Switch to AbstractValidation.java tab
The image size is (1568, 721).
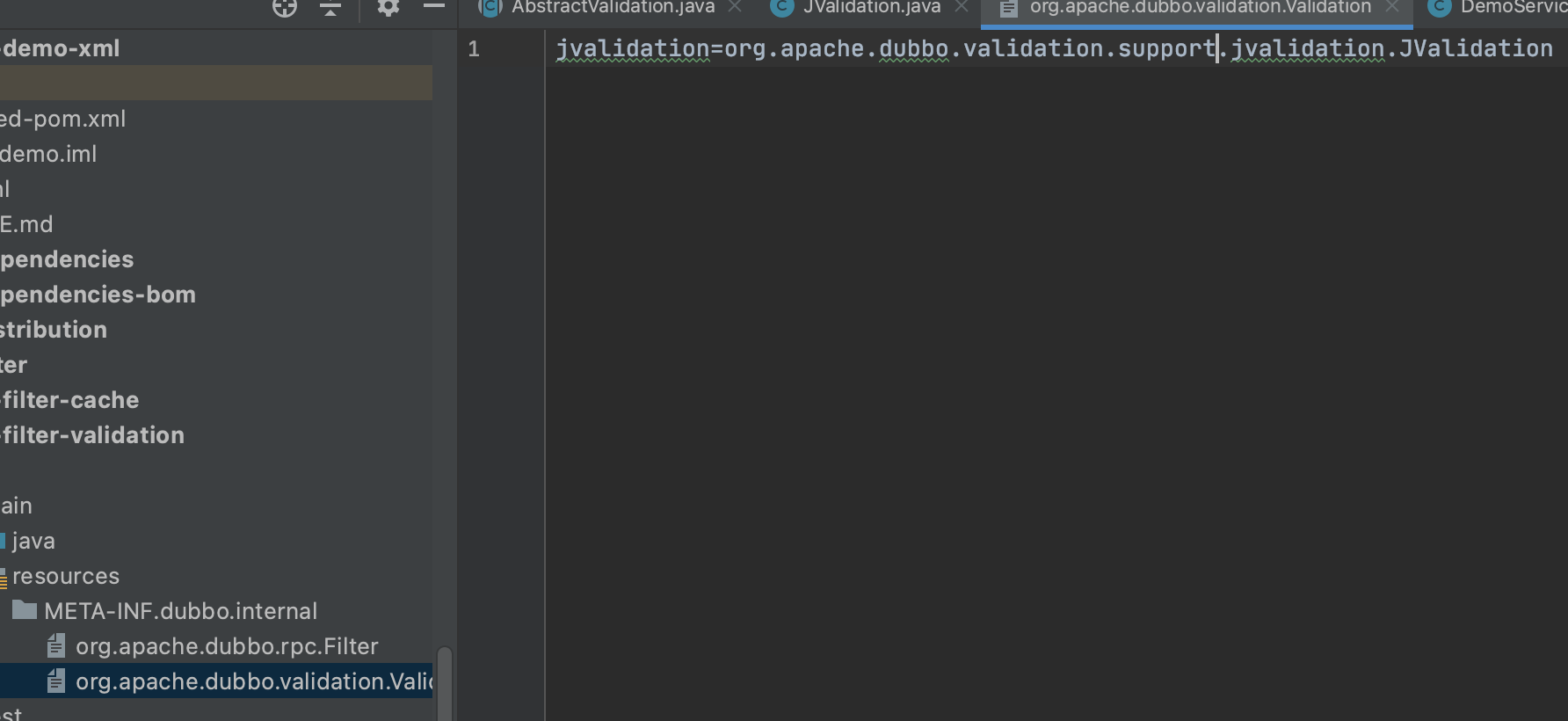(x=613, y=7)
